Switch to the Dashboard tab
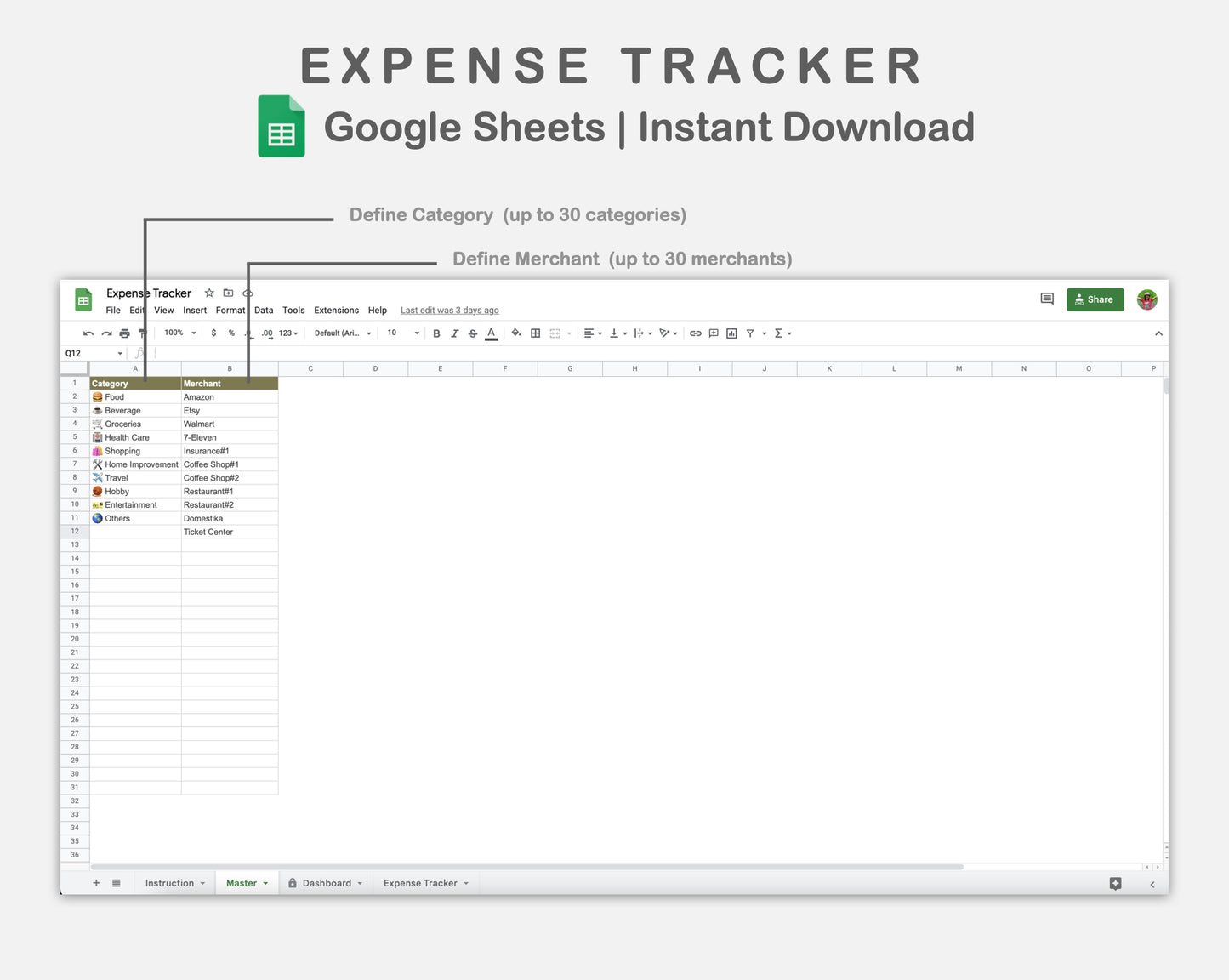Viewport: 1229px width, 980px height. click(x=327, y=883)
